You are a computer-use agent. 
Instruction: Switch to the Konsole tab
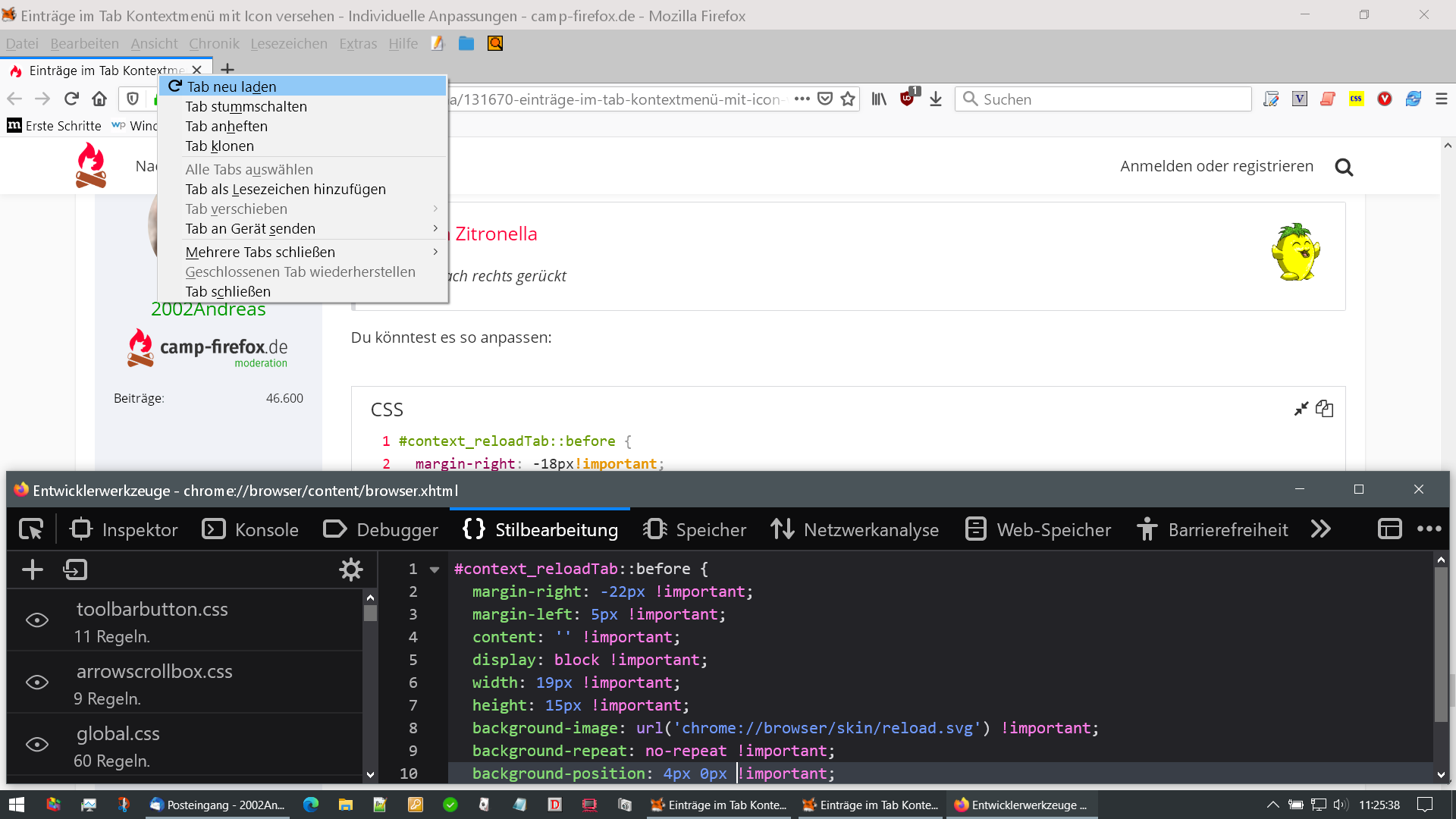[x=251, y=529]
